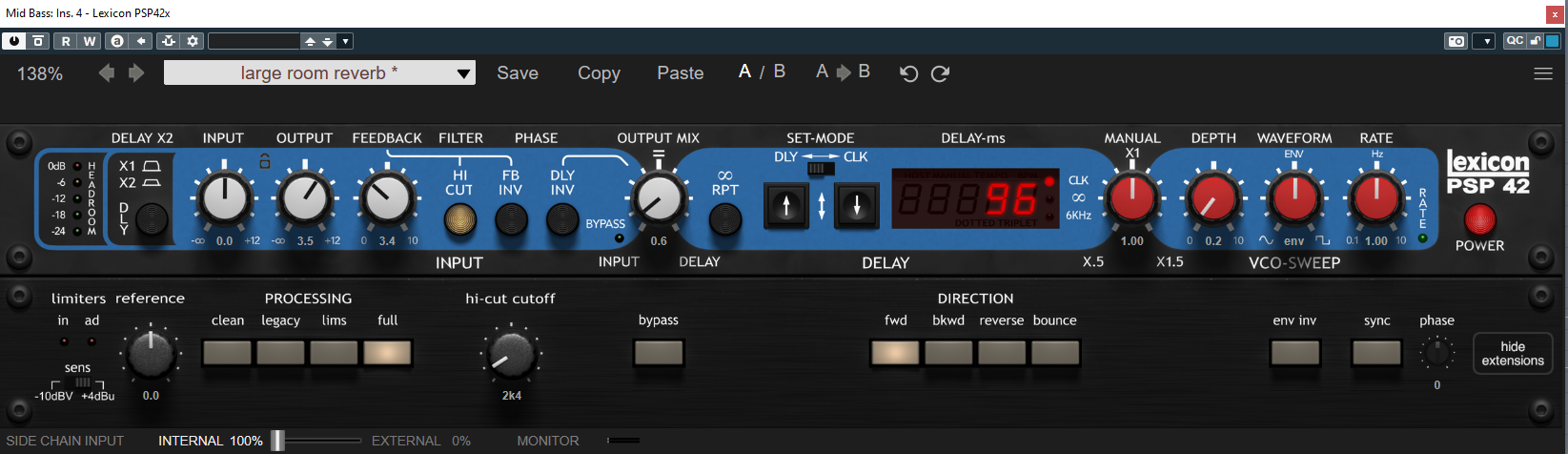Click the undo arrow icon
This screenshot has width=1568, height=454.
click(x=909, y=73)
